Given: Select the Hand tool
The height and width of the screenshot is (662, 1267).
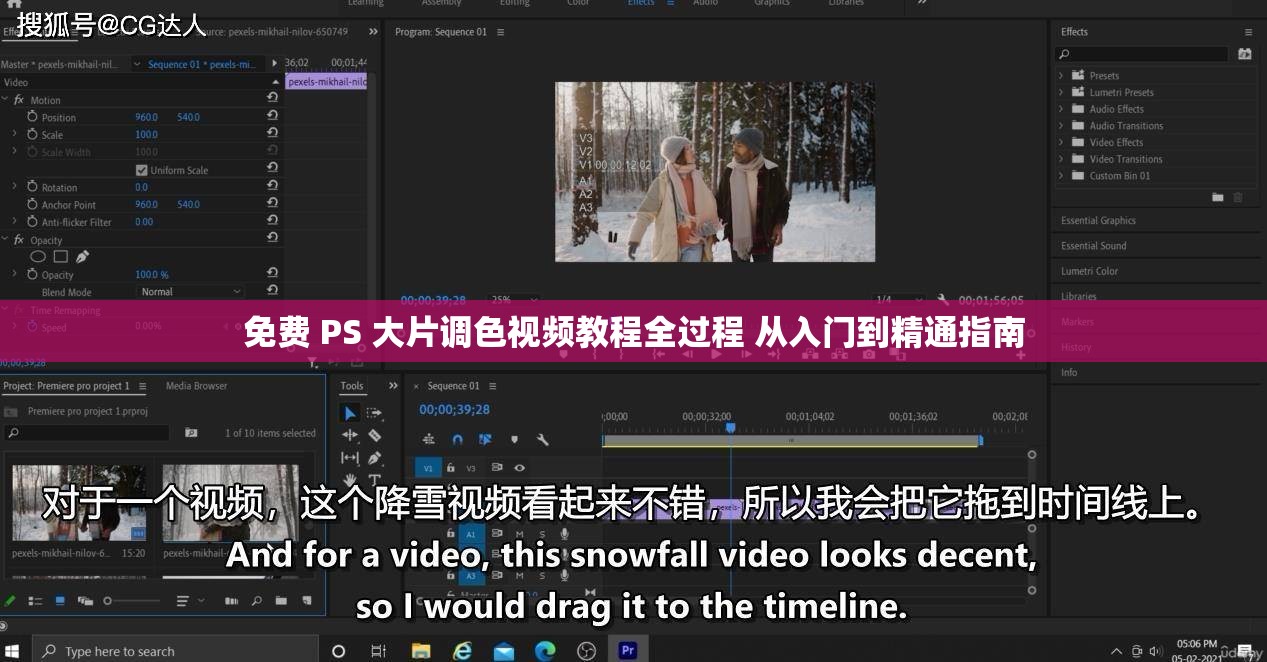Looking at the screenshot, I should [x=351, y=477].
